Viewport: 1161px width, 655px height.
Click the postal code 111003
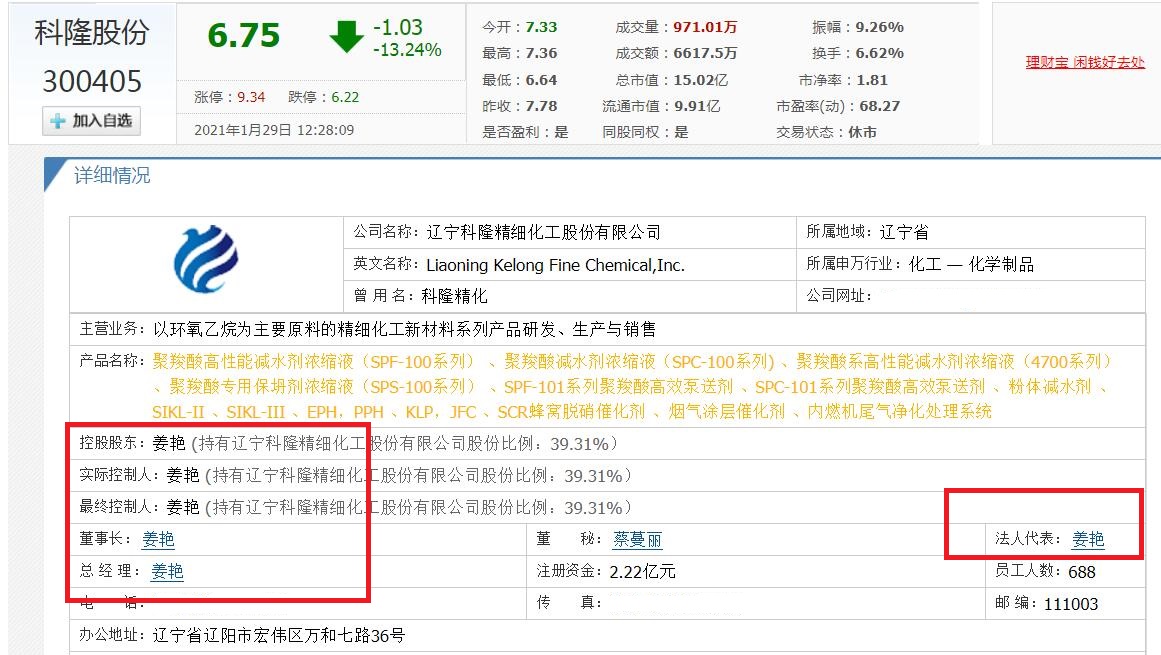(1071, 604)
